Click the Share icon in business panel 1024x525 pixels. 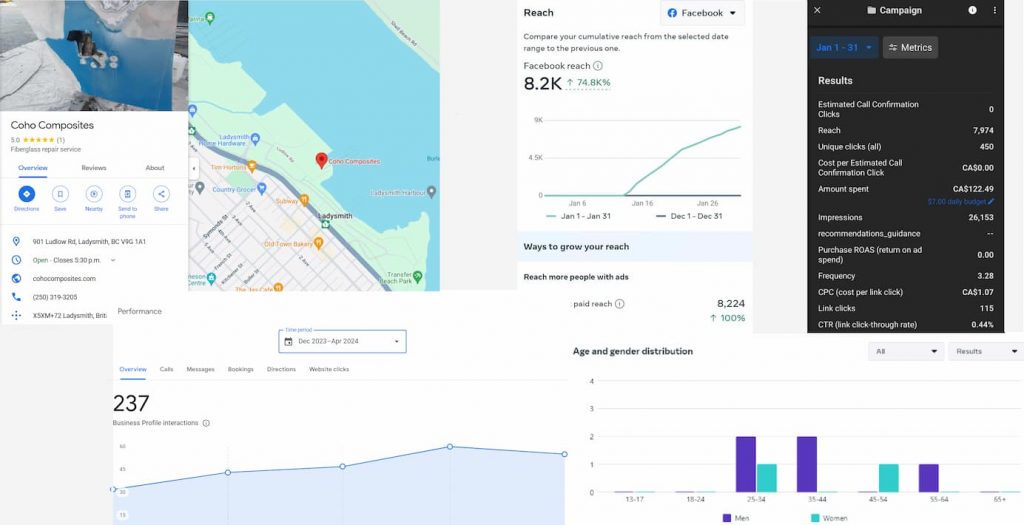161,194
